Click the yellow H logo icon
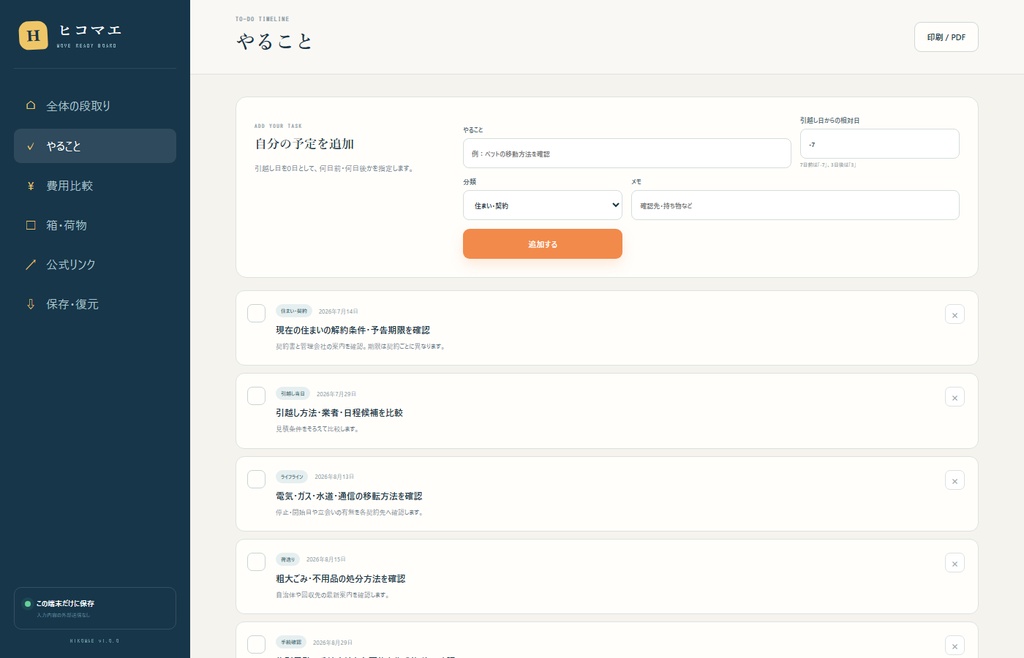Viewport: 1024px width, 658px height. (33, 35)
